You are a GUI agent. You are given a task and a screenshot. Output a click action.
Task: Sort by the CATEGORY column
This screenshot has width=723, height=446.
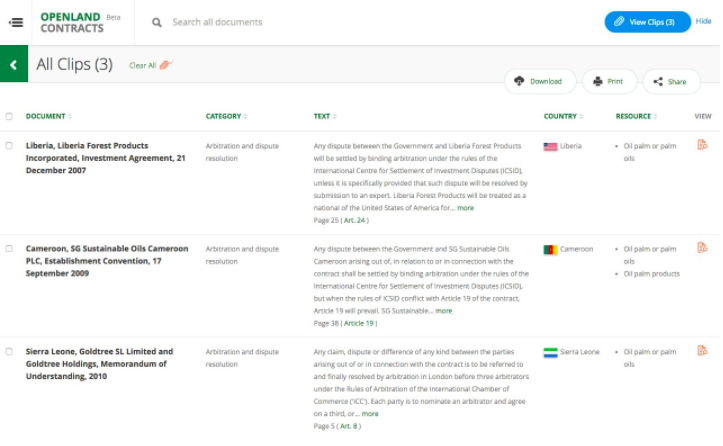point(226,116)
